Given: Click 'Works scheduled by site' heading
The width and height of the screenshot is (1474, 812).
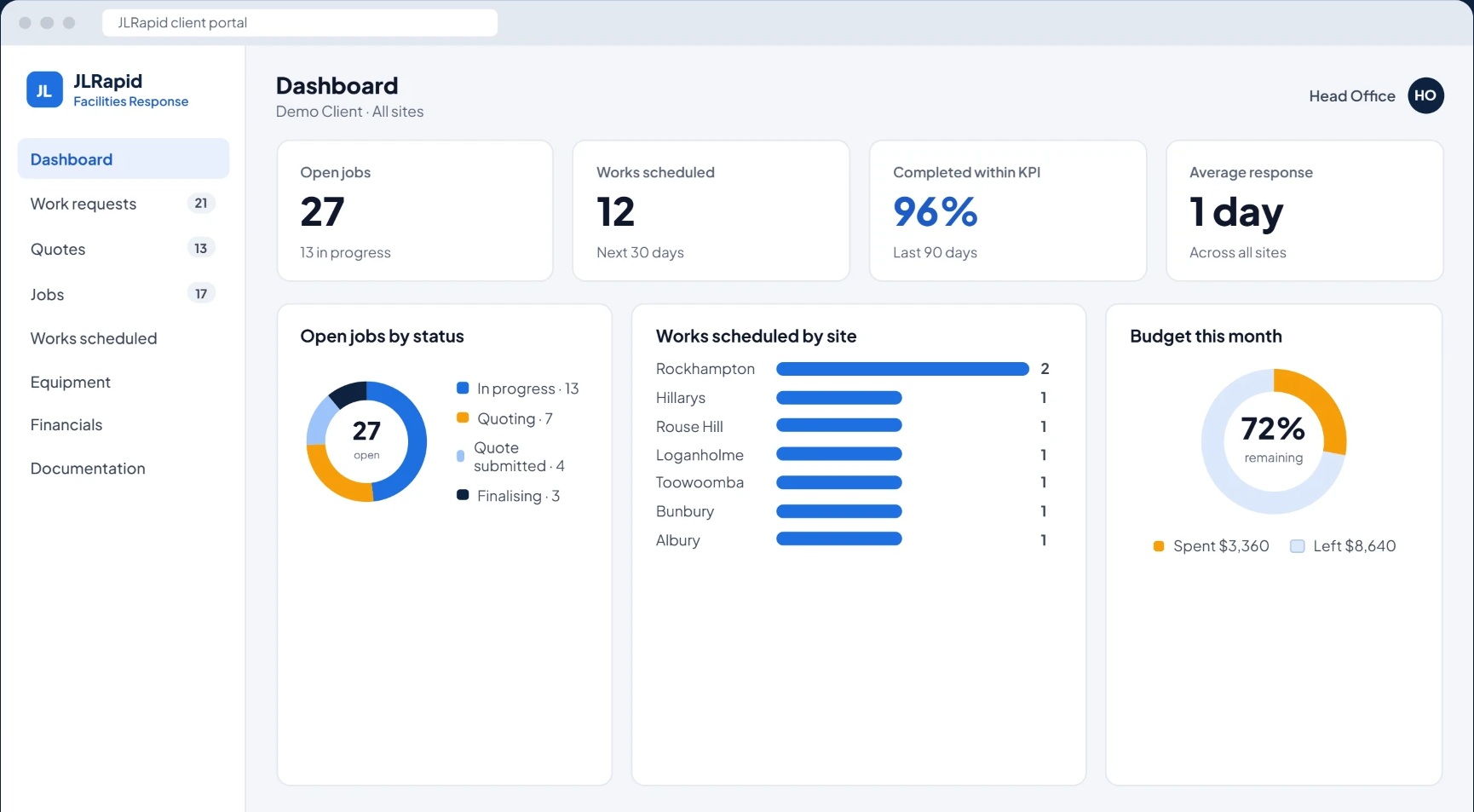Looking at the screenshot, I should [x=757, y=337].
